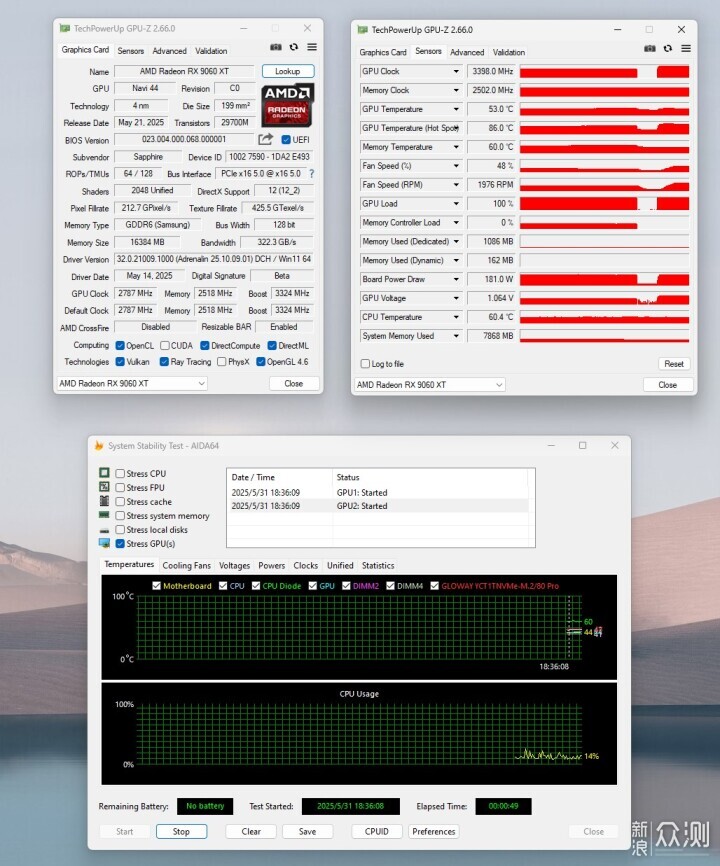Click Save button in AIDA64
Screen dimensions: 720x866
pos(308,831)
